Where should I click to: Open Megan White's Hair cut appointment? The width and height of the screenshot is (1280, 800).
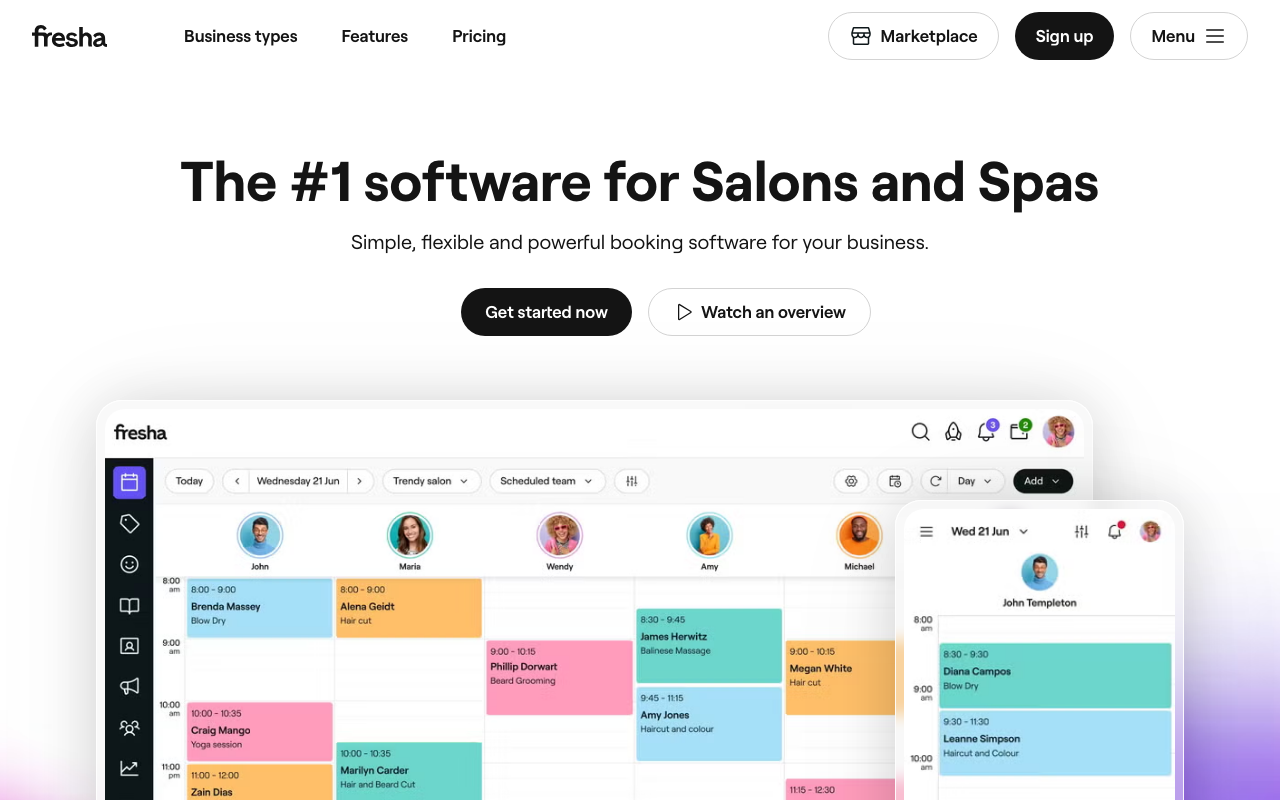(840, 678)
